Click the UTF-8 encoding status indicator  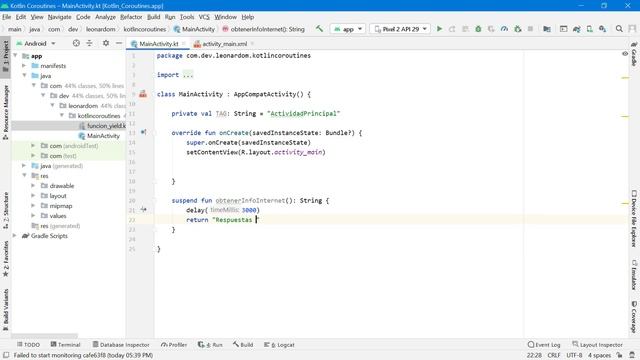pyautogui.click(x=574, y=355)
